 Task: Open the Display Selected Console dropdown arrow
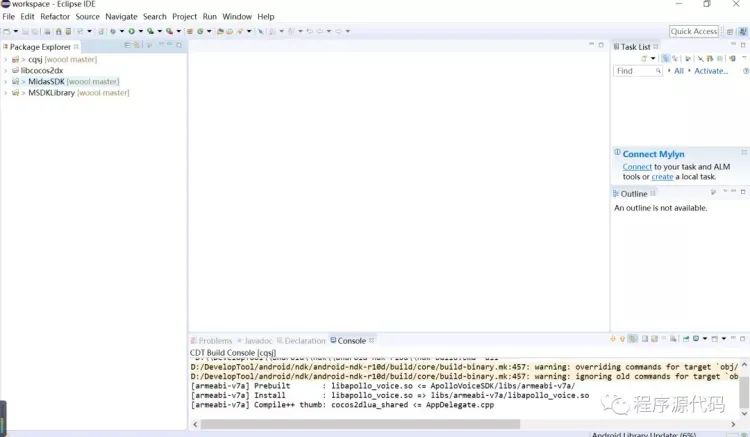click(705, 339)
